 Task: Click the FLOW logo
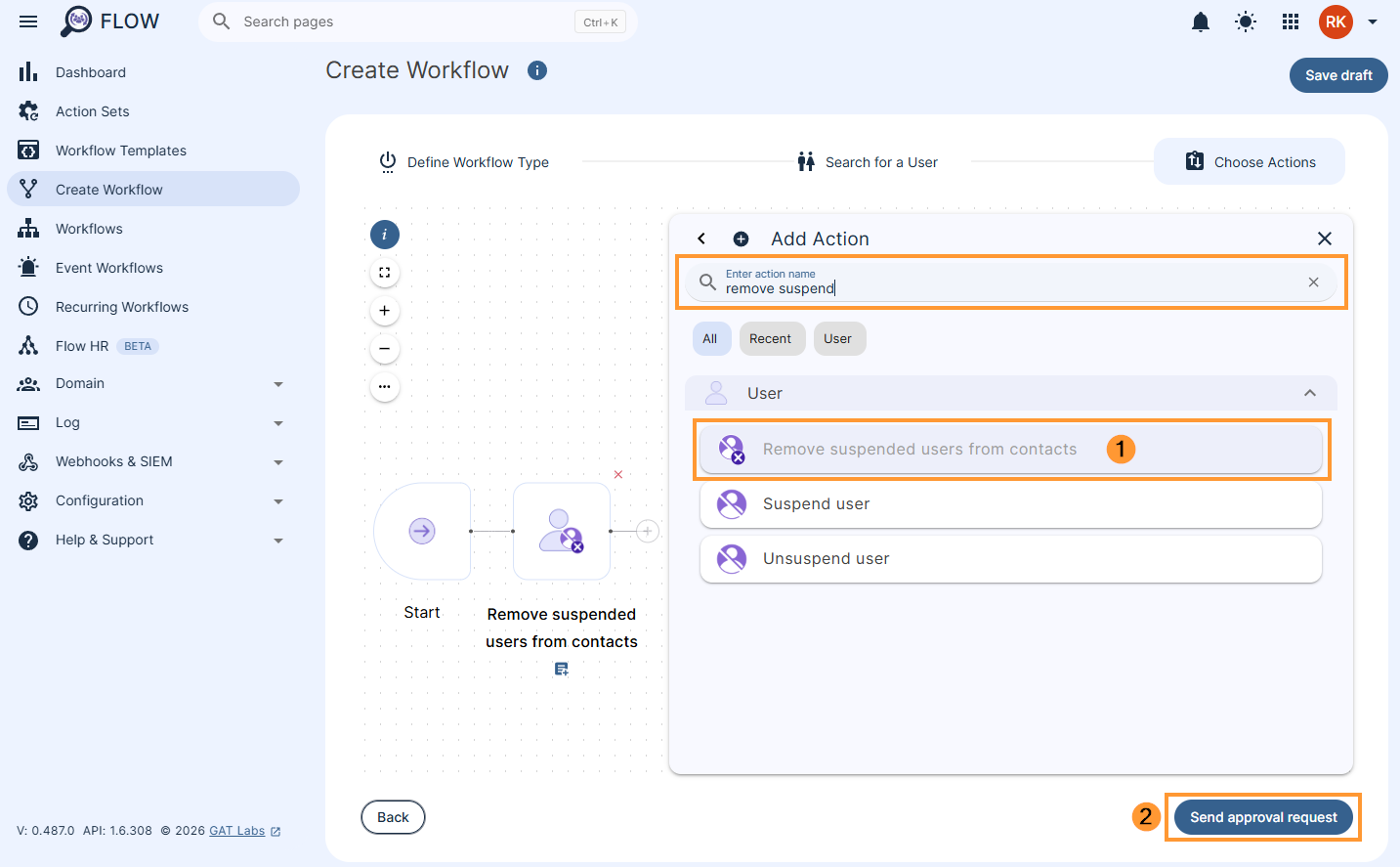(109, 22)
